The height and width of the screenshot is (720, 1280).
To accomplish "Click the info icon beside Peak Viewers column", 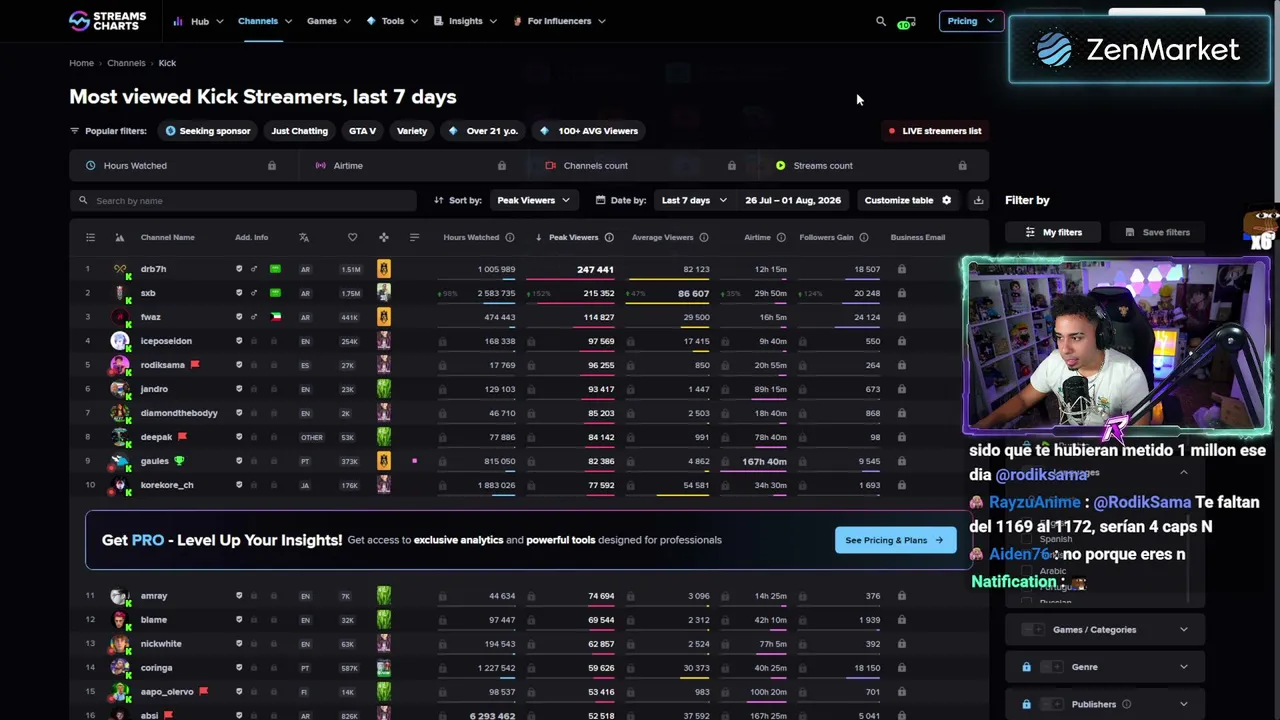I will pyautogui.click(x=609, y=238).
